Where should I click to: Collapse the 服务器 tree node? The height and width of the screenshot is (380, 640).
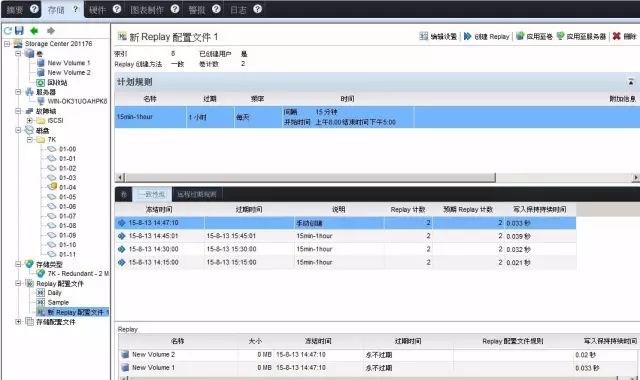click(18, 92)
